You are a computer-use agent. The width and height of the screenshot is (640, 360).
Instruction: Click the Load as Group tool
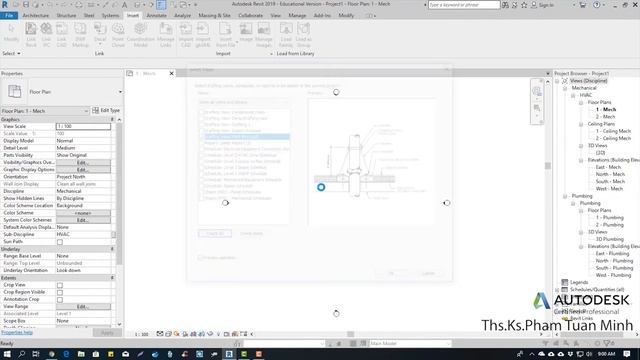click(x=303, y=35)
